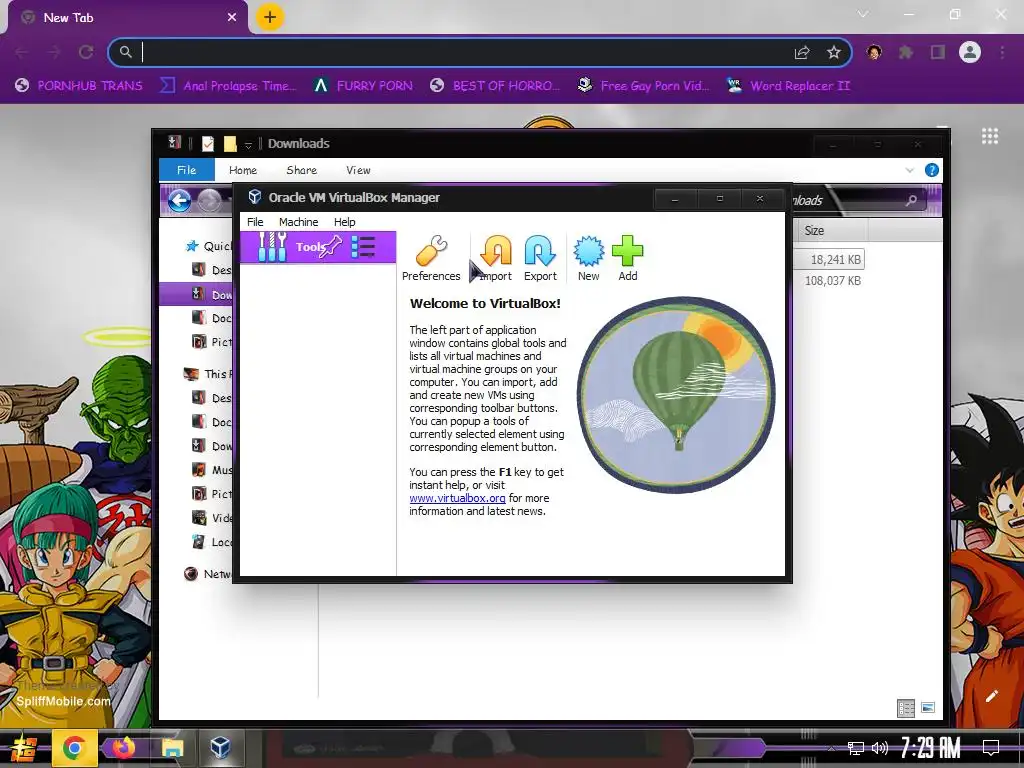Create a New virtual machine
Viewport: 1024px width, 768px height.
click(x=588, y=259)
